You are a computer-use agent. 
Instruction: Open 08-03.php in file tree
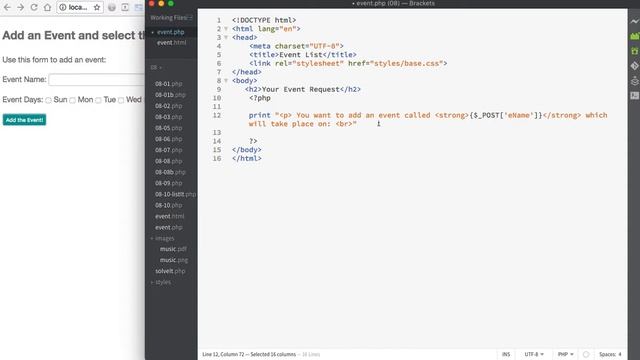pos(169,117)
